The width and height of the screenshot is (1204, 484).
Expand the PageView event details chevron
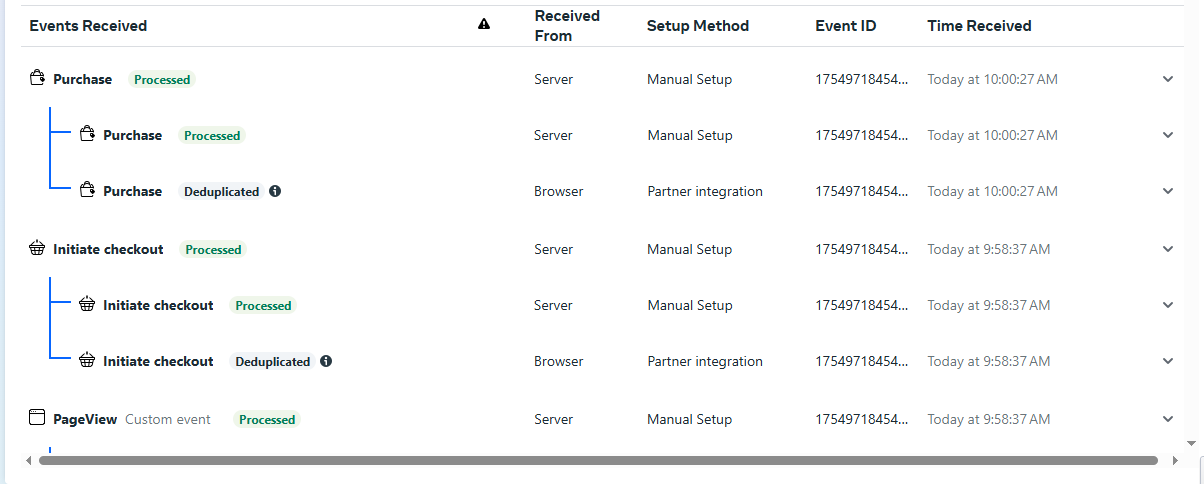1167,419
